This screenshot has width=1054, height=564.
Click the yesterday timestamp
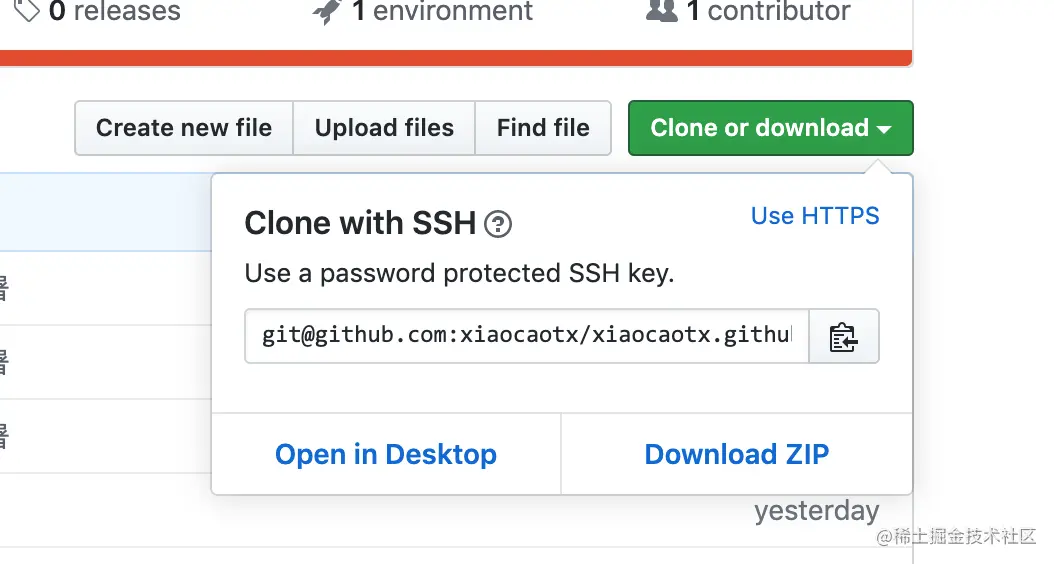coord(816,511)
